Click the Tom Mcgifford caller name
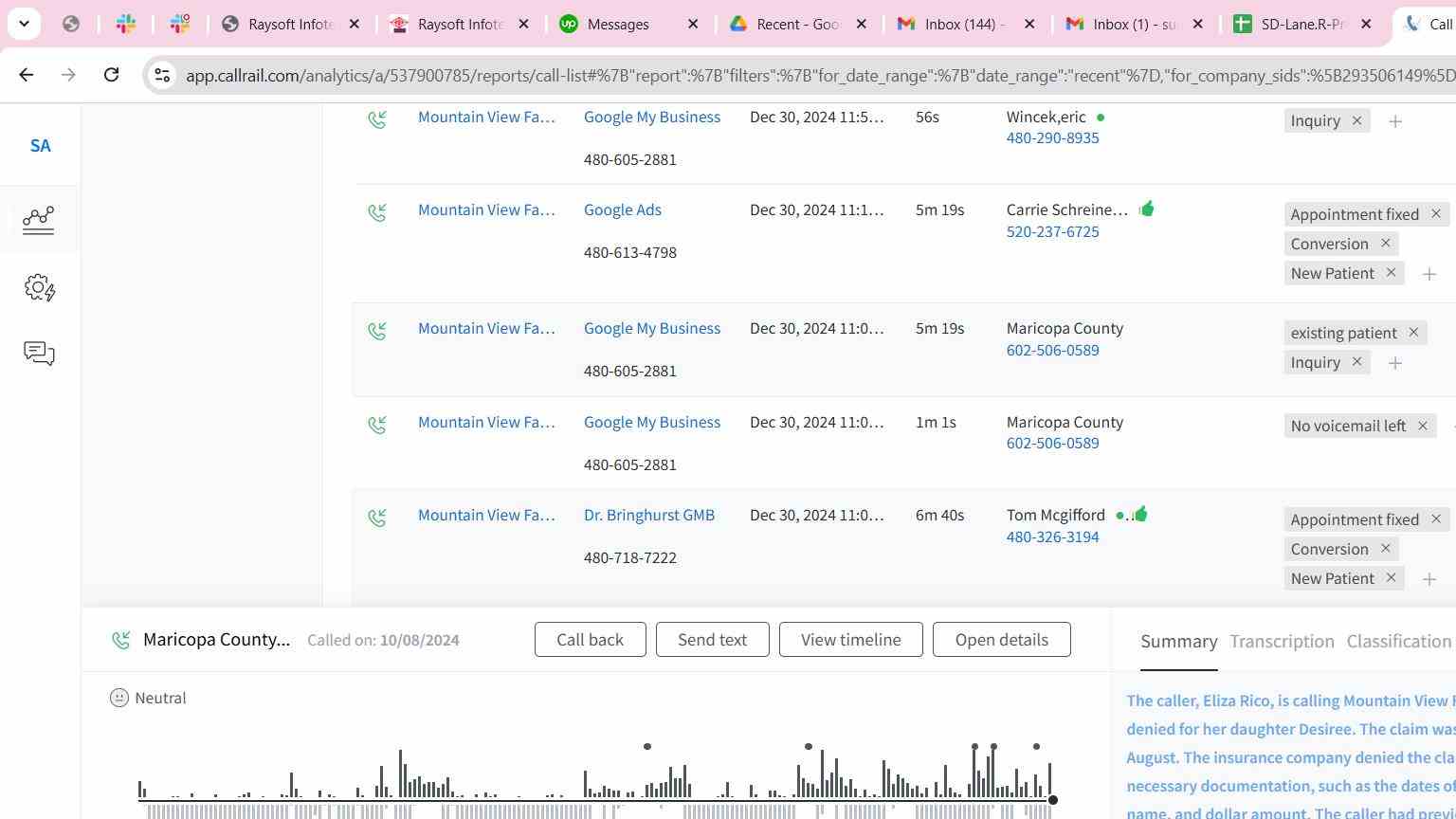1456x819 pixels. tap(1056, 516)
